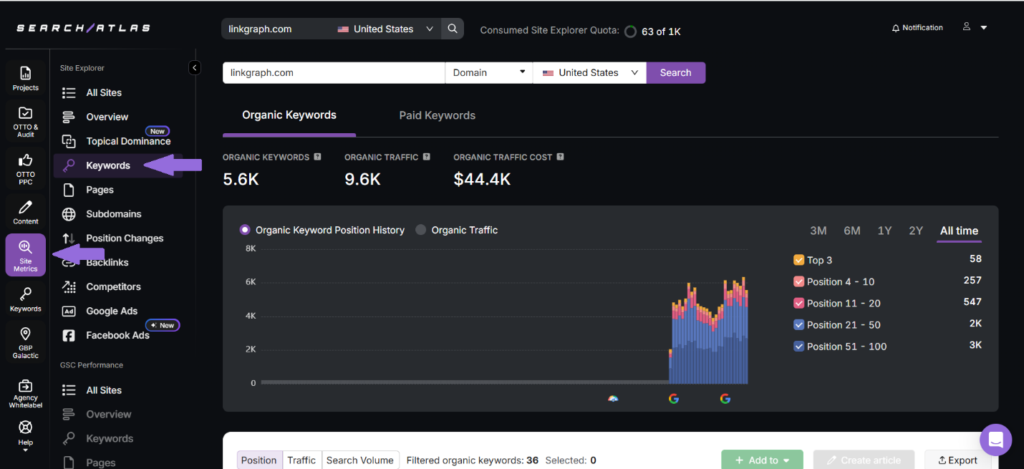Click the purple Search button
1024x469 pixels.
[x=675, y=73]
